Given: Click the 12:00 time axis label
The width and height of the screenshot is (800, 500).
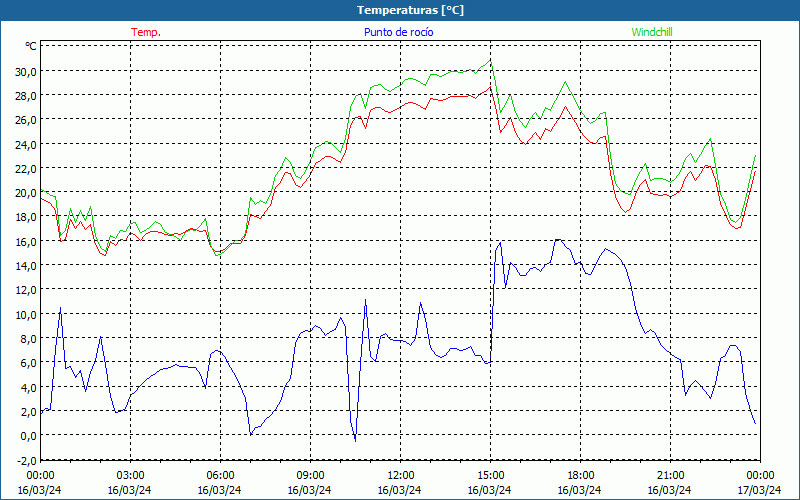Looking at the screenshot, I should [401, 476].
